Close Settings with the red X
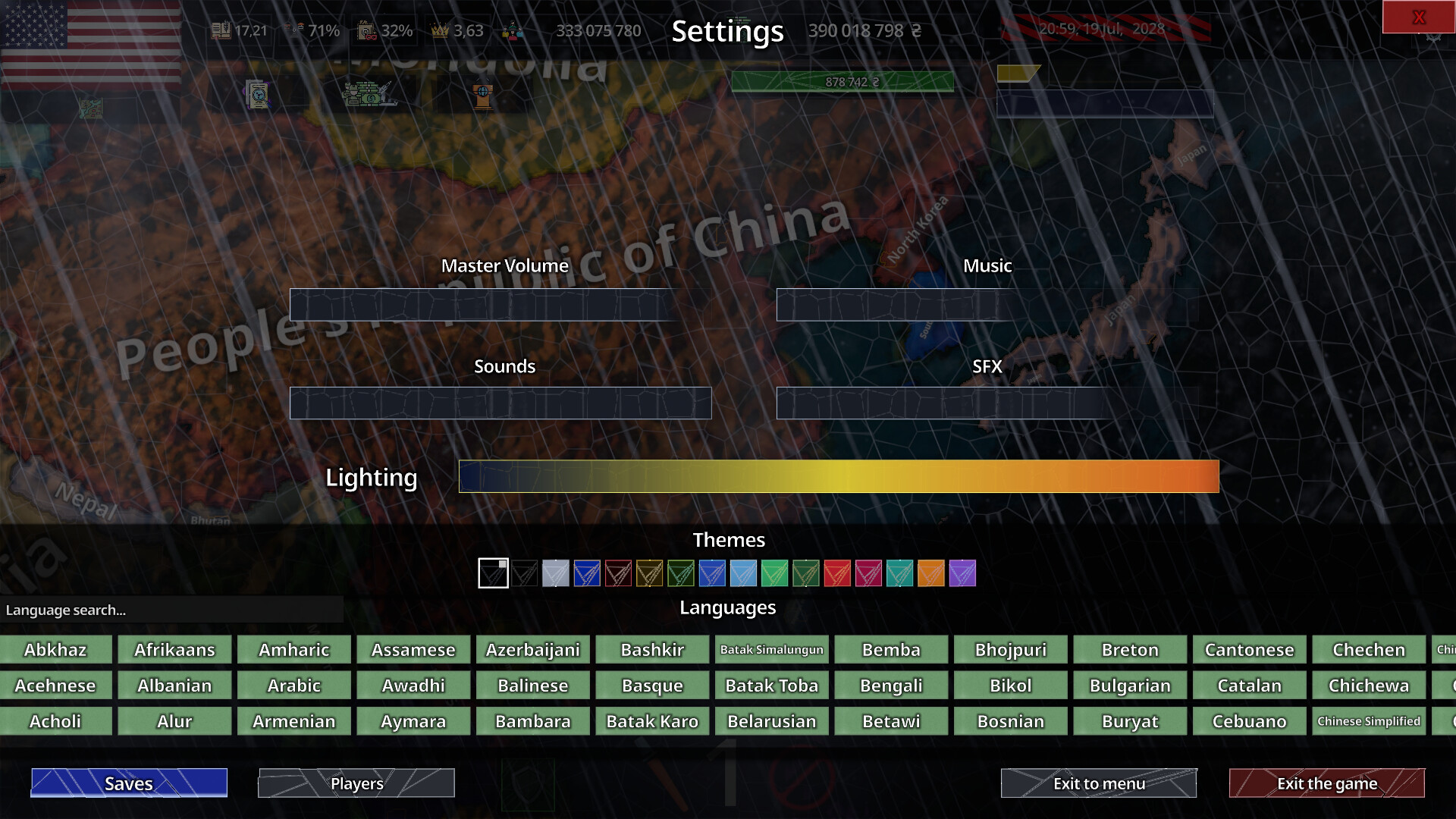Image resolution: width=1456 pixels, height=819 pixels. coord(1418,17)
